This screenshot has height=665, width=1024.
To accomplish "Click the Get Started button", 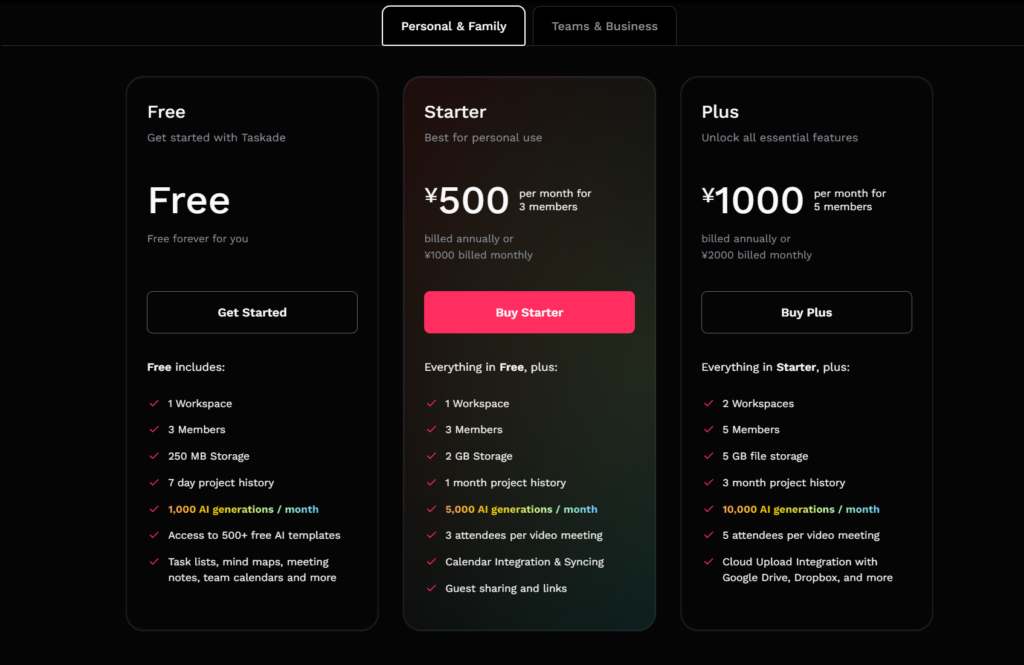I will 252,312.
